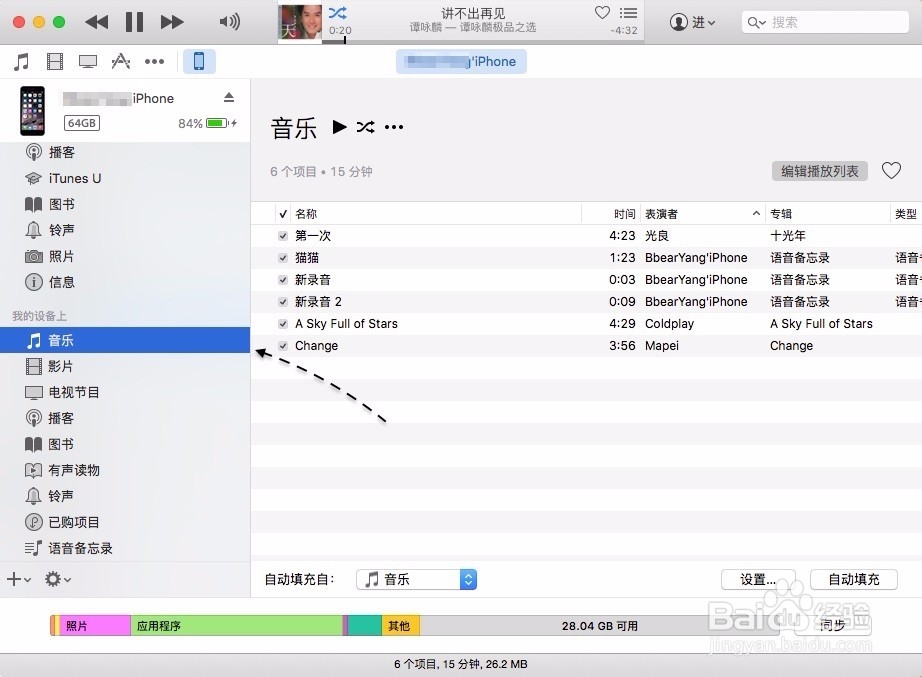Click the Other (其他) storage segment
The image size is (922, 677).
(x=400, y=626)
